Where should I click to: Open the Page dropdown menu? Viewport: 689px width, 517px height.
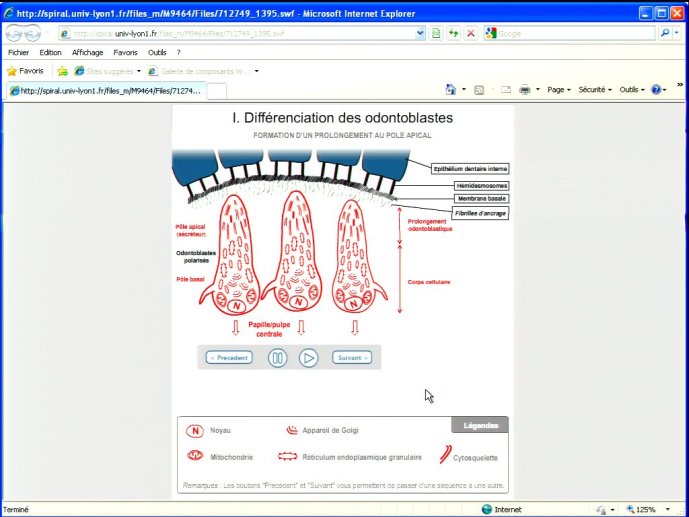[x=559, y=90]
